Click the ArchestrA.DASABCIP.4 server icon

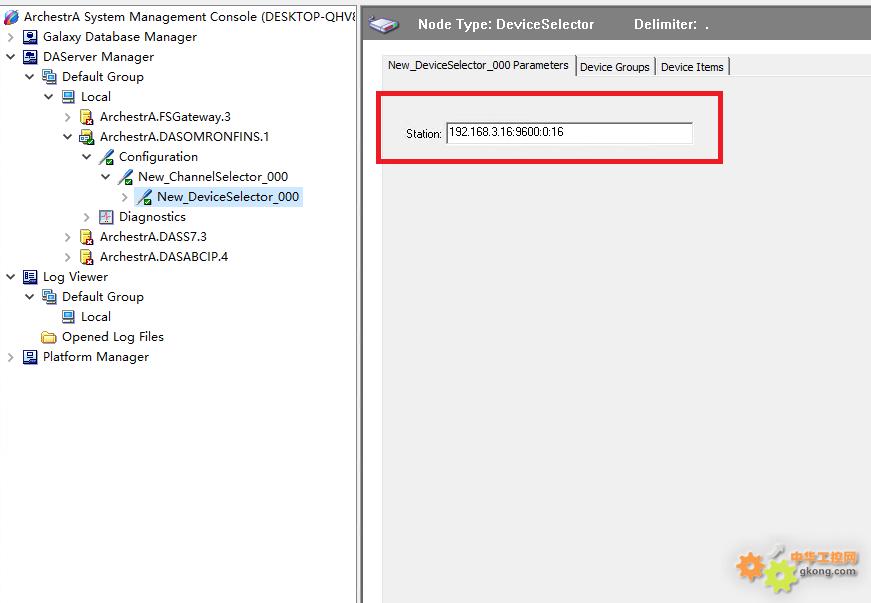87,257
